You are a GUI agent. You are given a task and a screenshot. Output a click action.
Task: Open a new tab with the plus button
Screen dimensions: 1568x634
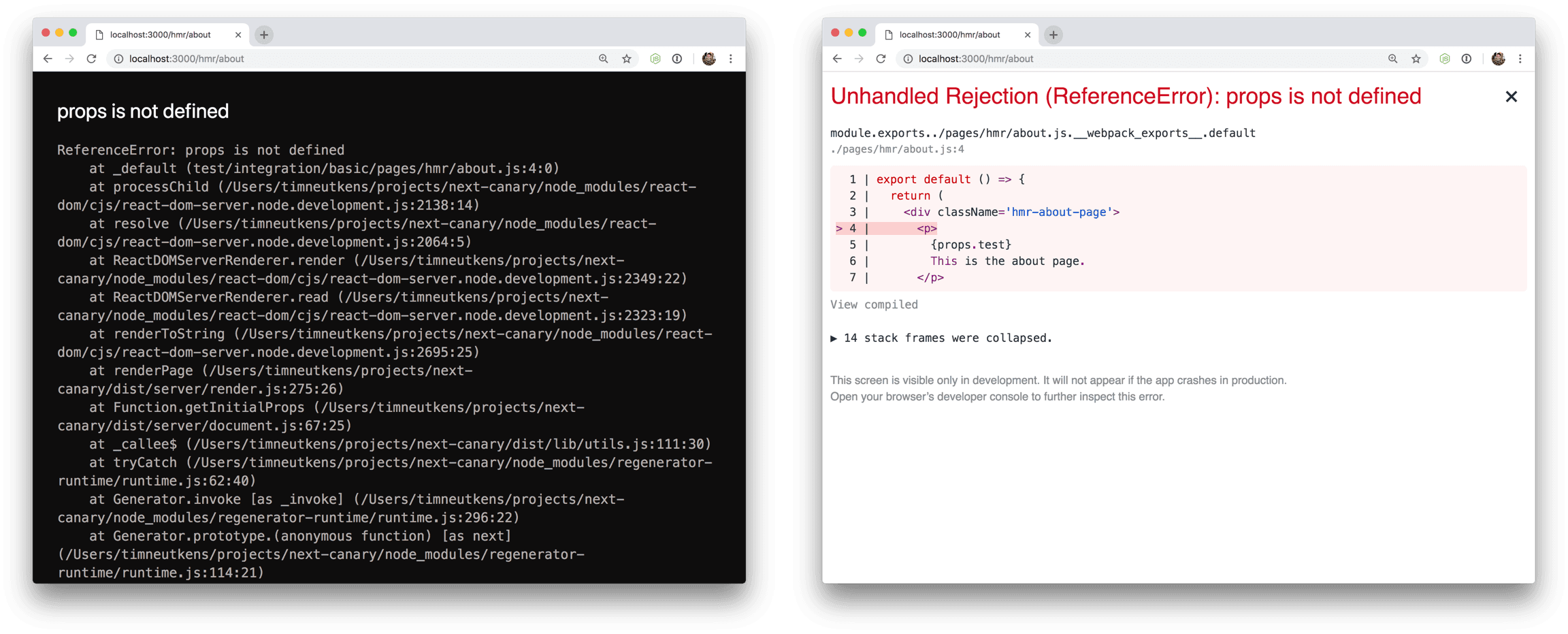[x=1053, y=35]
